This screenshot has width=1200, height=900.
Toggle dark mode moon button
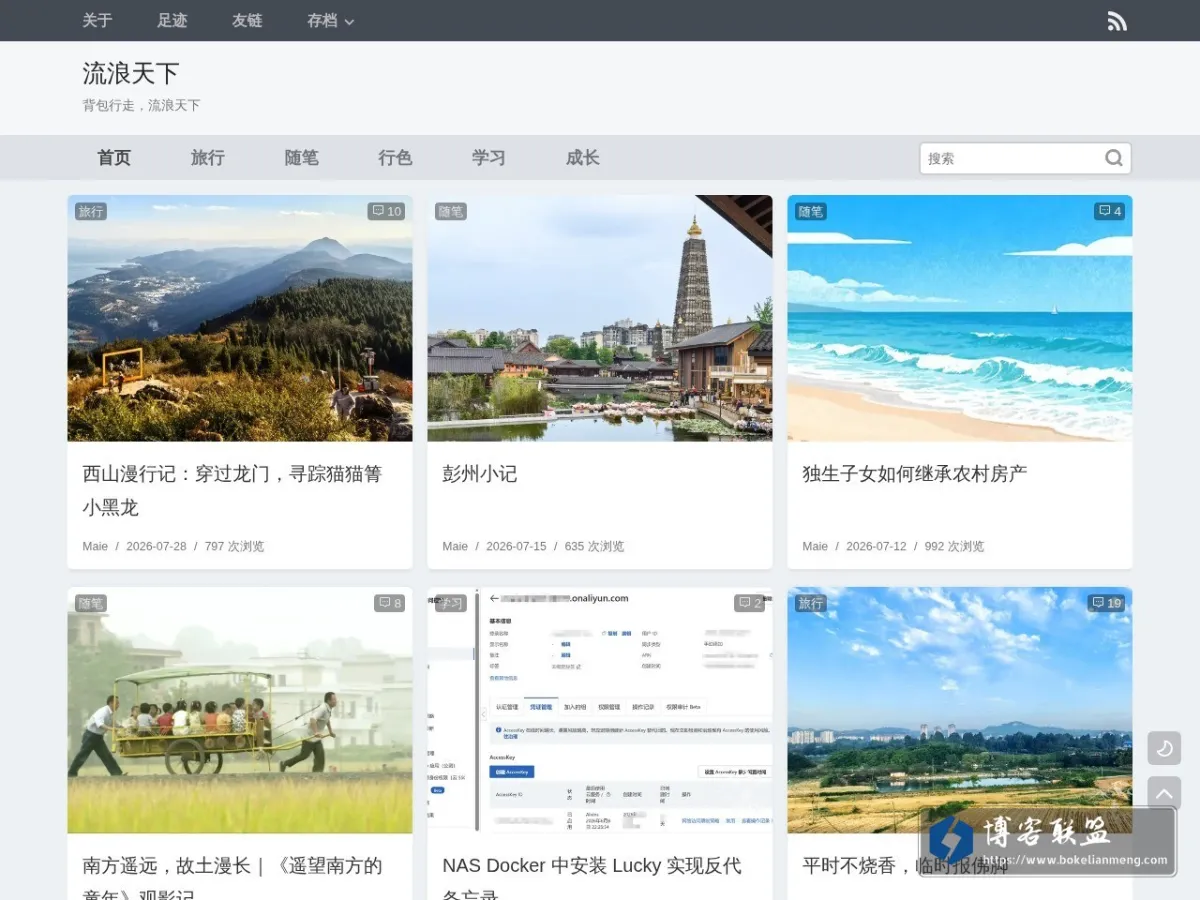(x=1164, y=748)
